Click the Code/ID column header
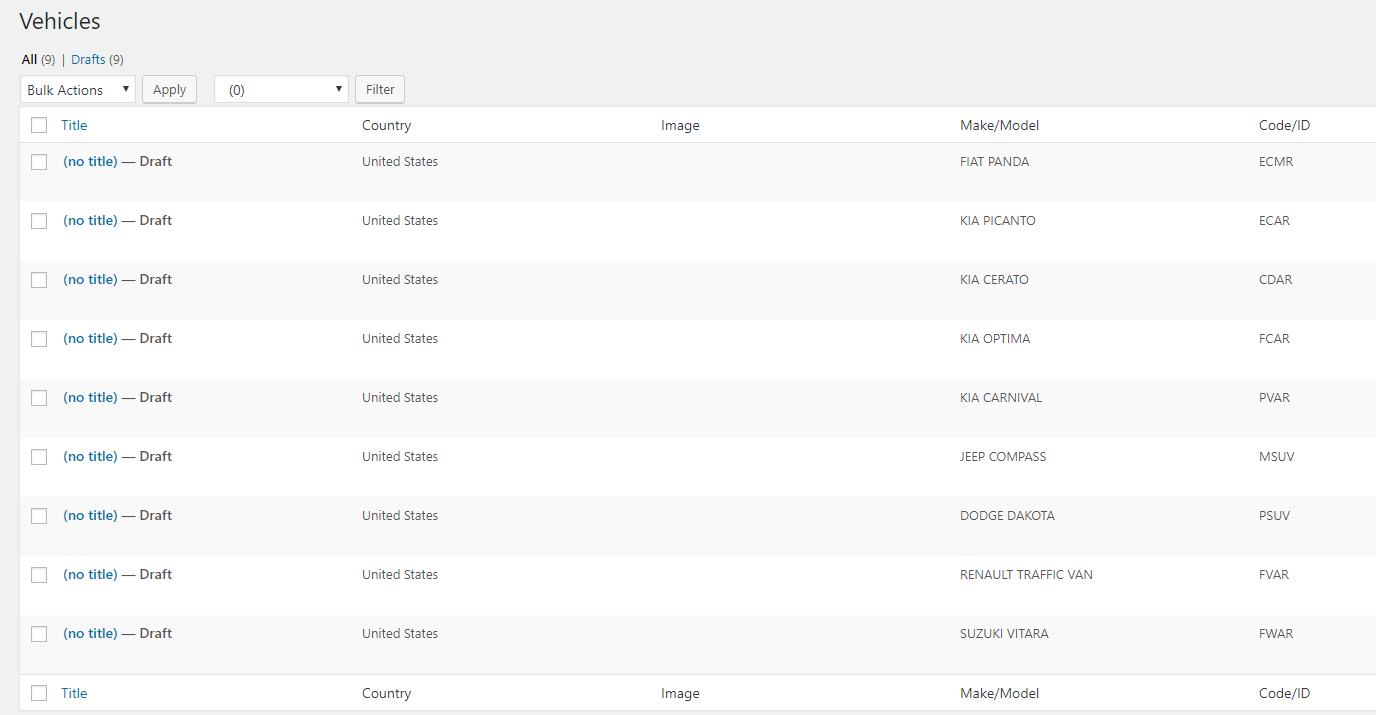This screenshot has width=1376, height=715. (x=1284, y=125)
